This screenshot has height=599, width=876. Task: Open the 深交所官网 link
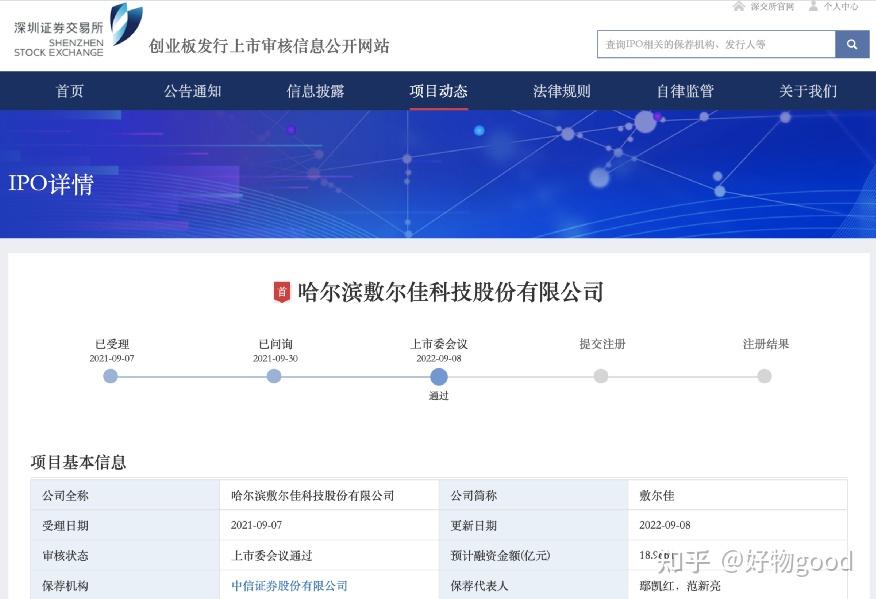tap(772, 7)
